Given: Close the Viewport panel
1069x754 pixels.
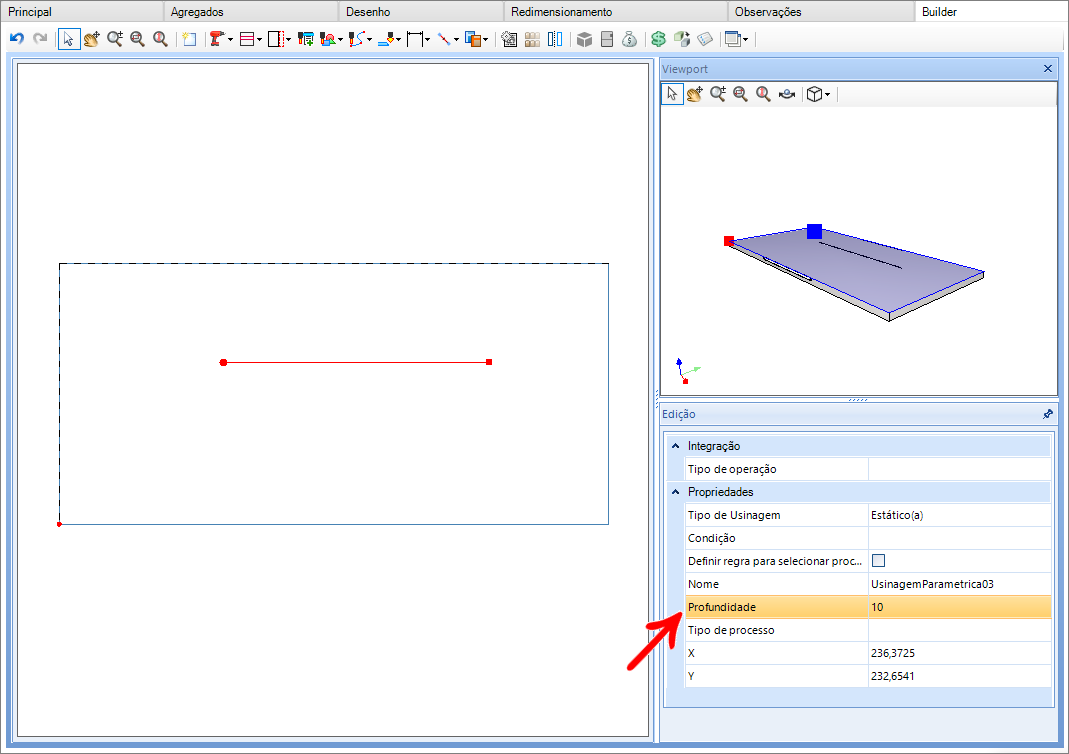Looking at the screenshot, I should [x=1047, y=69].
